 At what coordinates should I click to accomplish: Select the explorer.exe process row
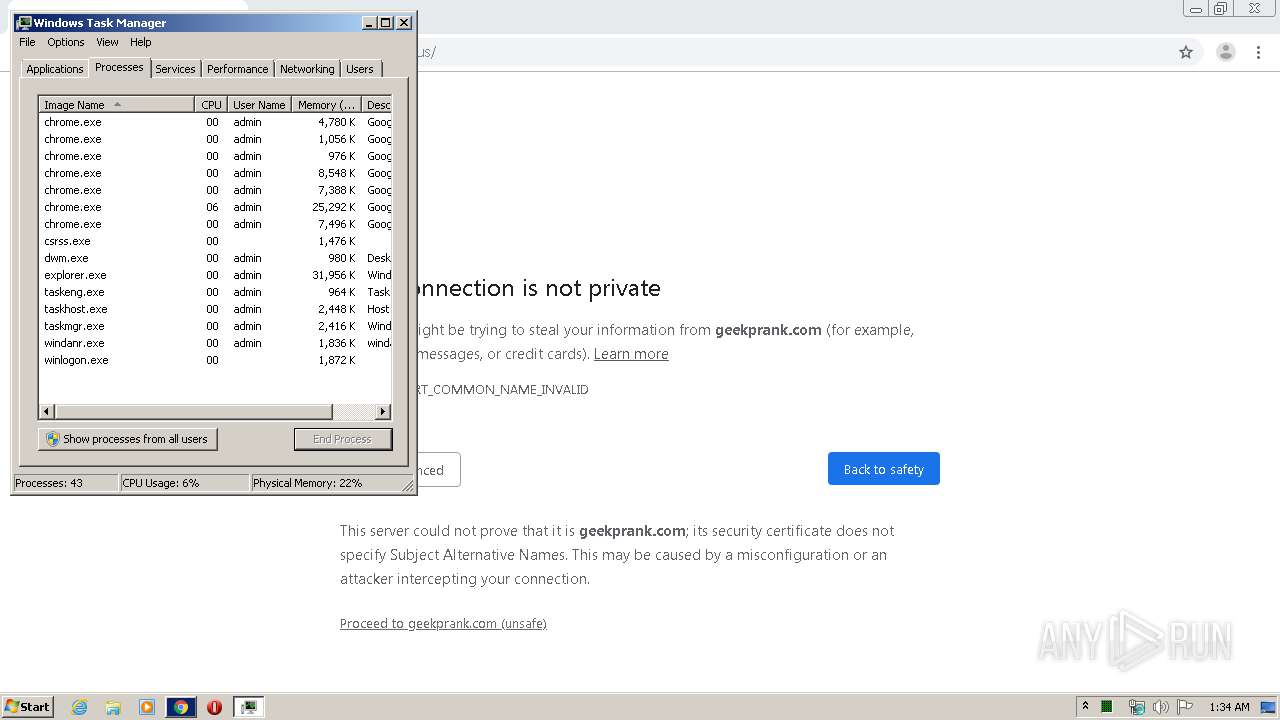point(215,275)
